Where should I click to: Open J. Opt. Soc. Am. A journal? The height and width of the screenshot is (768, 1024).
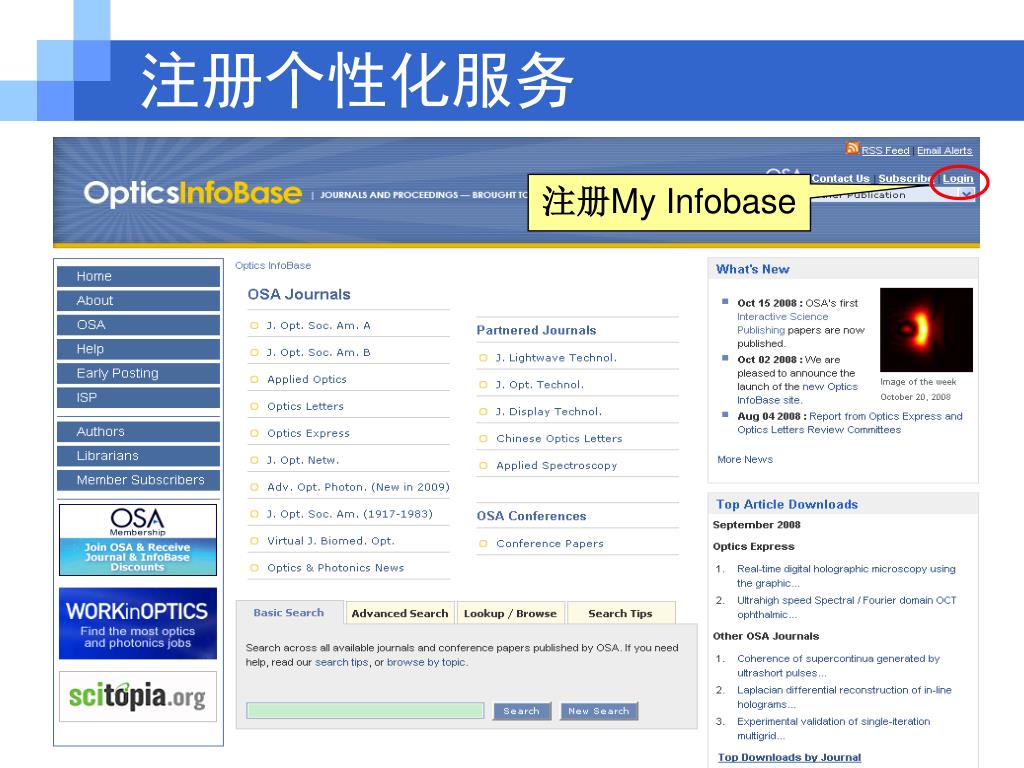(319, 325)
